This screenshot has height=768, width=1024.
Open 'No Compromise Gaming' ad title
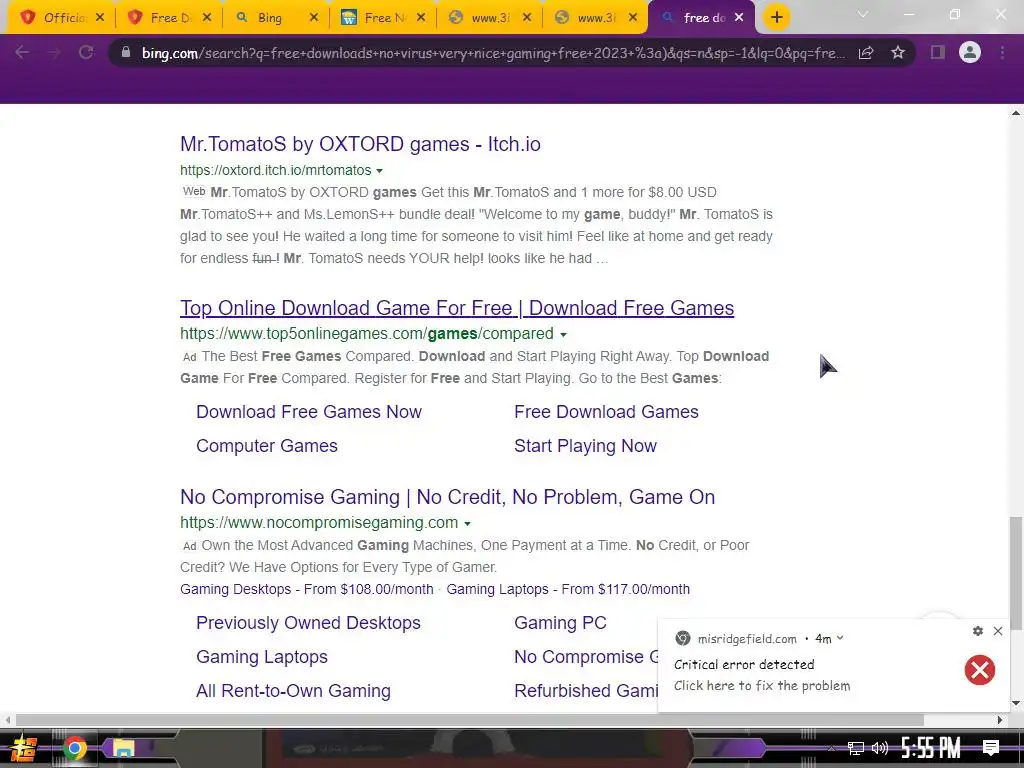click(x=447, y=497)
